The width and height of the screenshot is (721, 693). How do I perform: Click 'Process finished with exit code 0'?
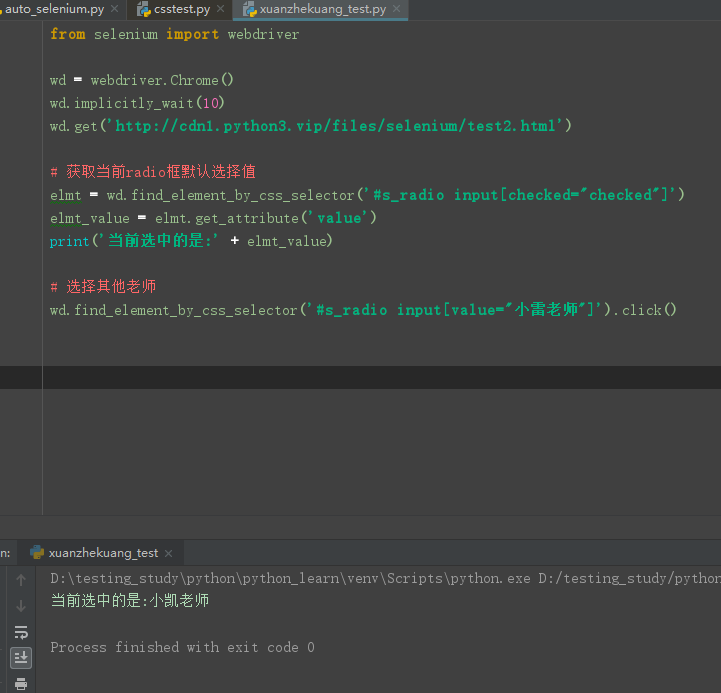coord(182,647)
